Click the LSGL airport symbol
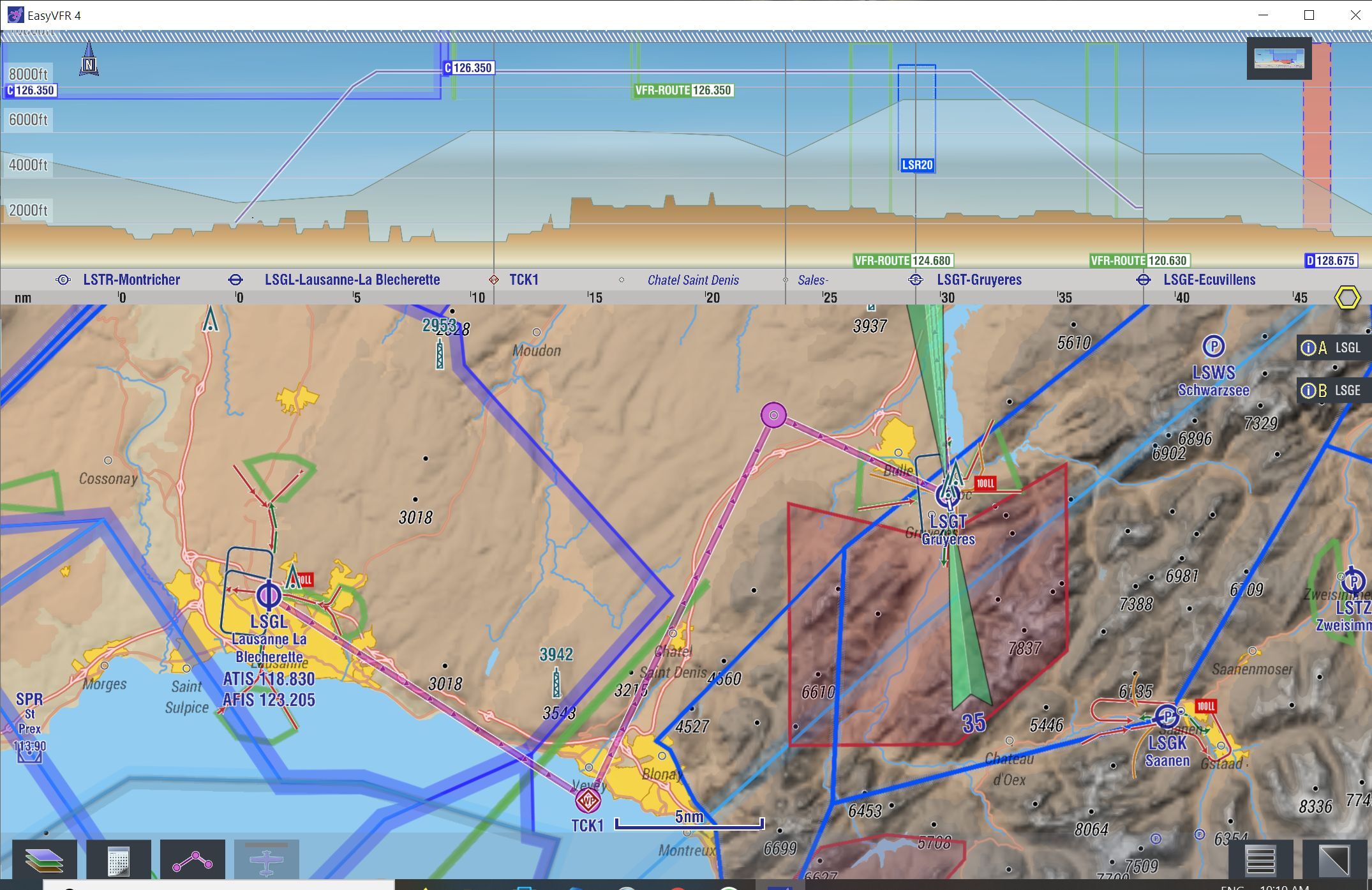 point(269,595)
